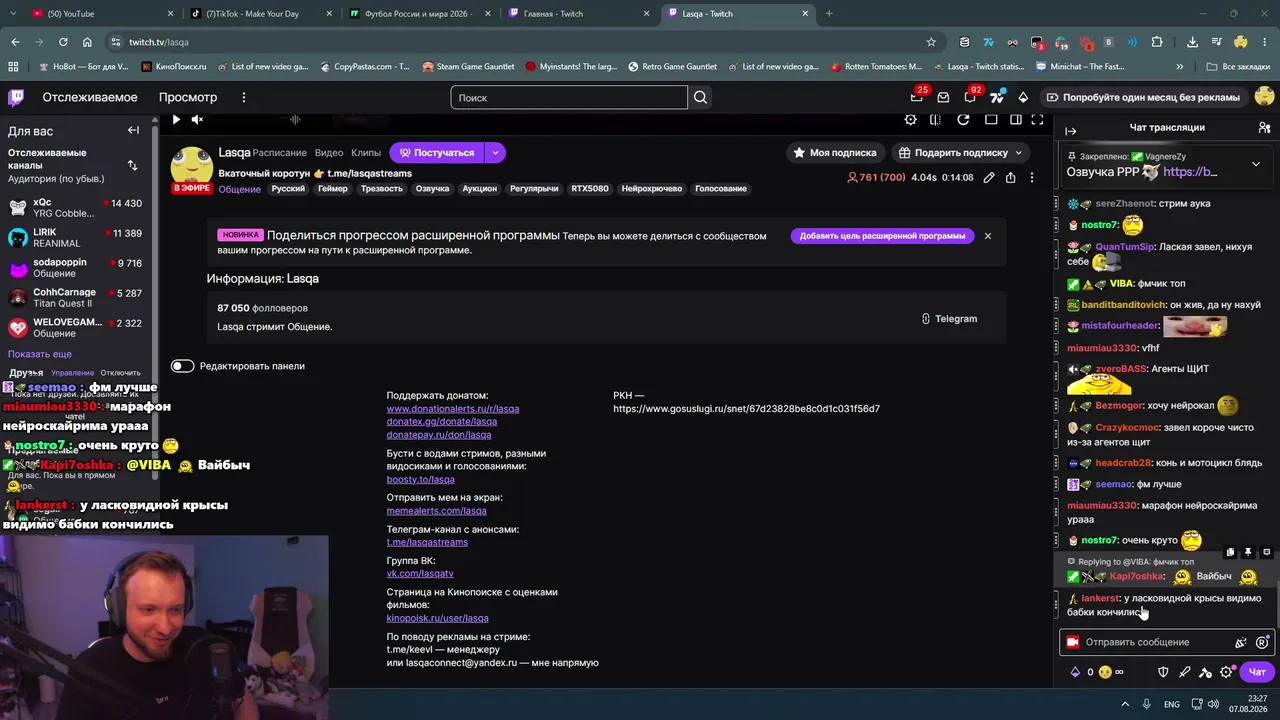1280x720 pixels.
Task: Open the boosty.to/lasqa link
Action: (x=421, y=480)
